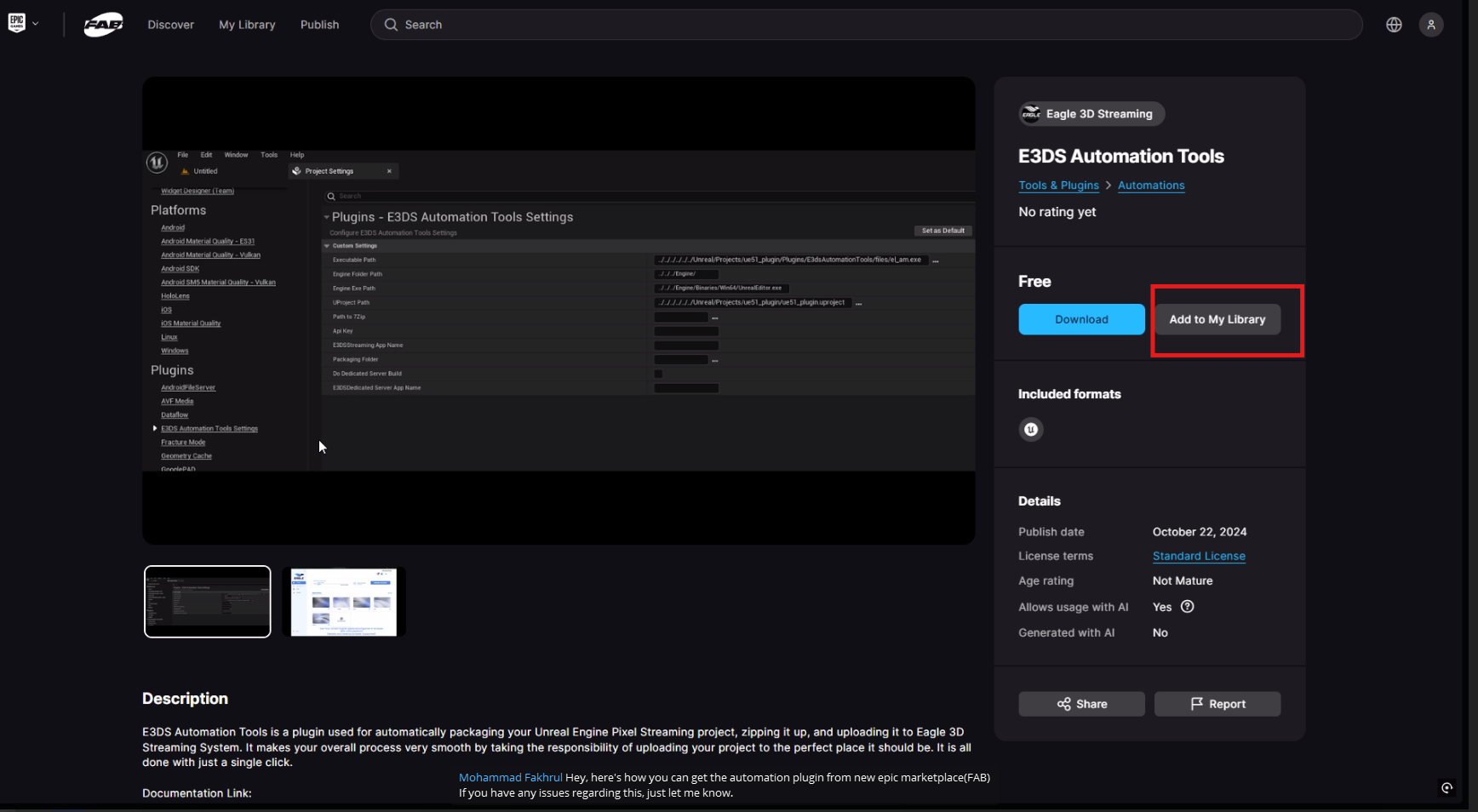Open the Epic Games dropdown chevron

(36, 24)
